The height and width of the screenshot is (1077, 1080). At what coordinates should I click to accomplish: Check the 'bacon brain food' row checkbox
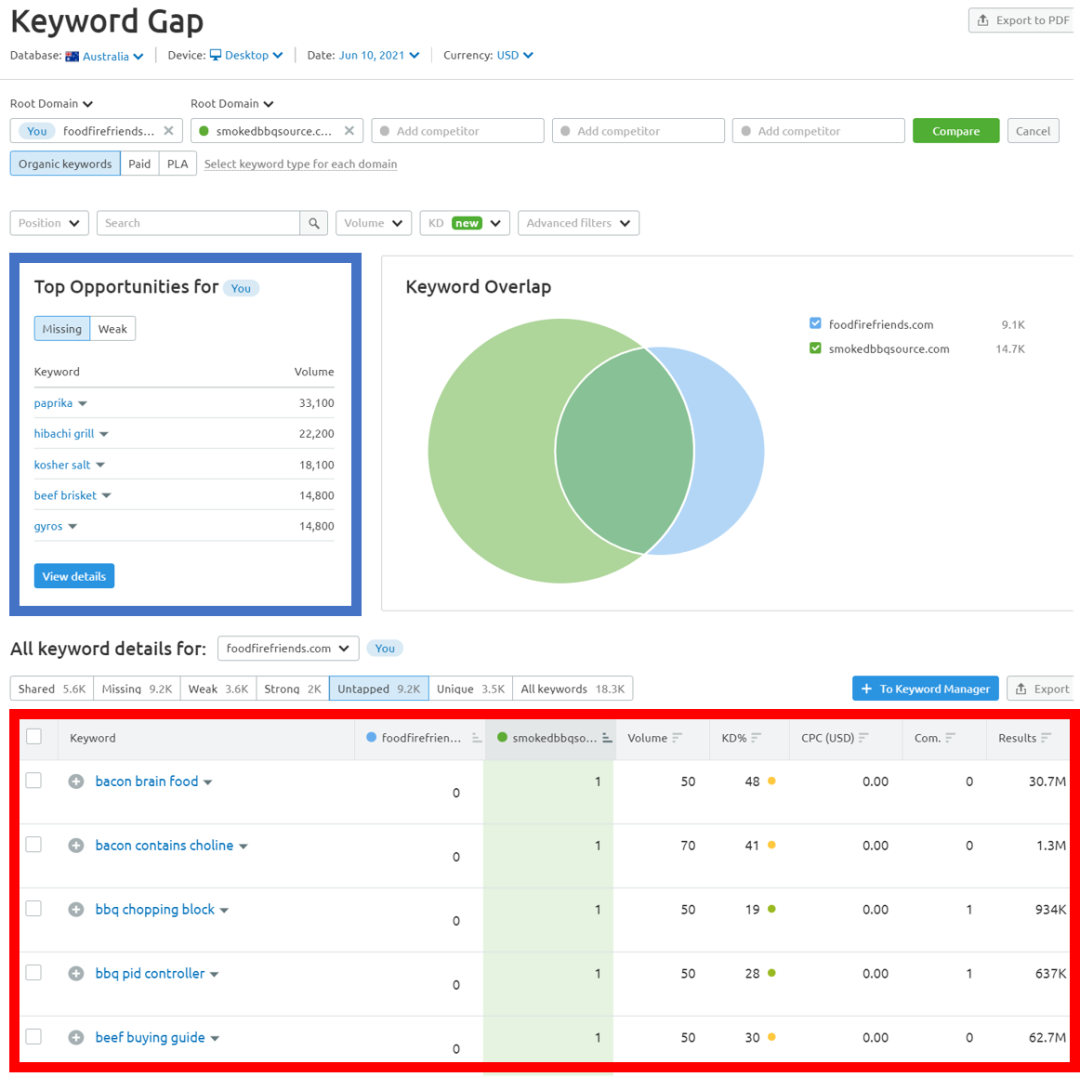coord(34,780)
